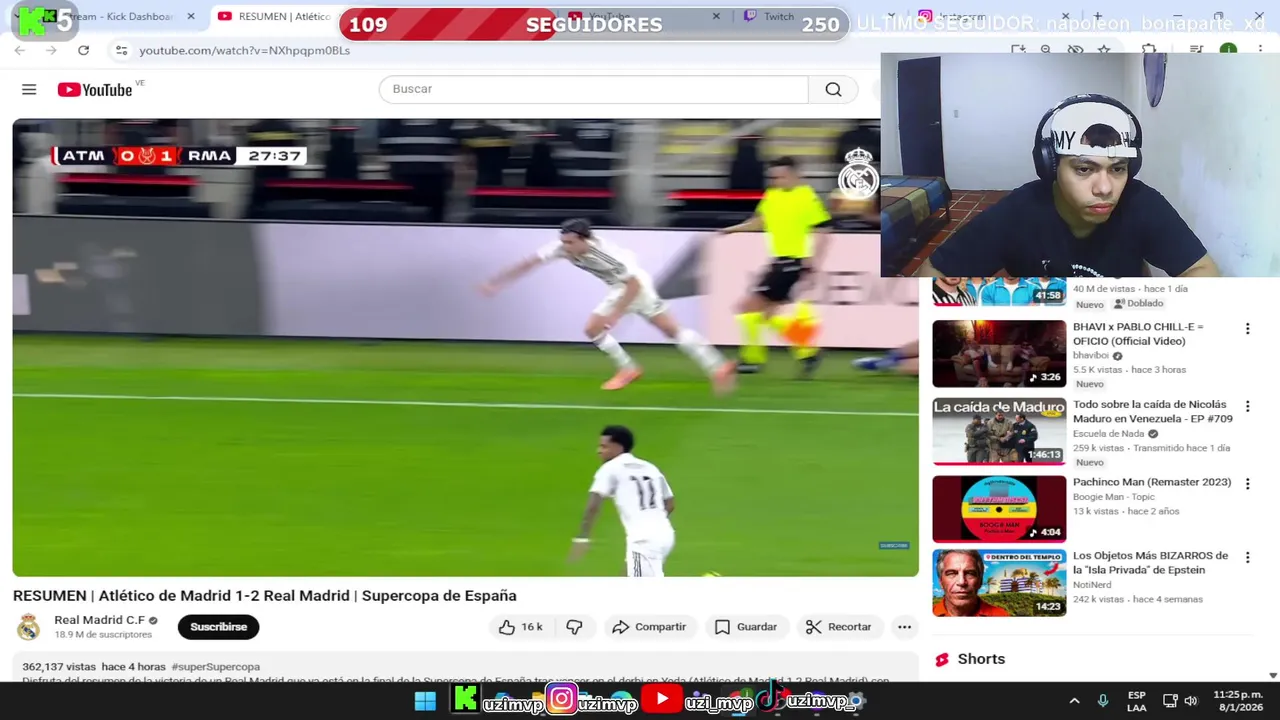Open Pachinco Man (Remaster 2023) thumbnail
Viewport: 1280px width, 720px height.
999,509
